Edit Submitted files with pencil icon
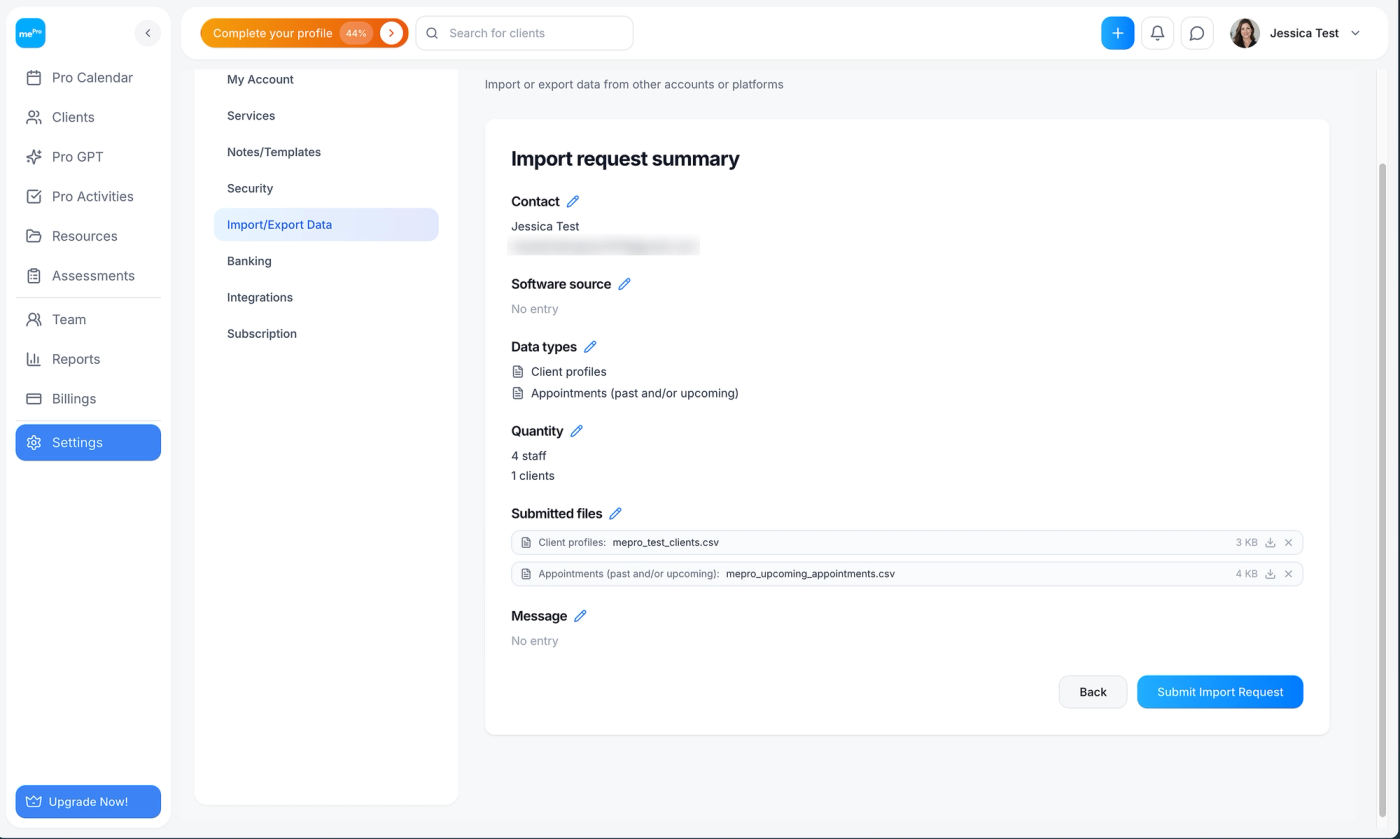1400x839 pixels. pos(615,513)
